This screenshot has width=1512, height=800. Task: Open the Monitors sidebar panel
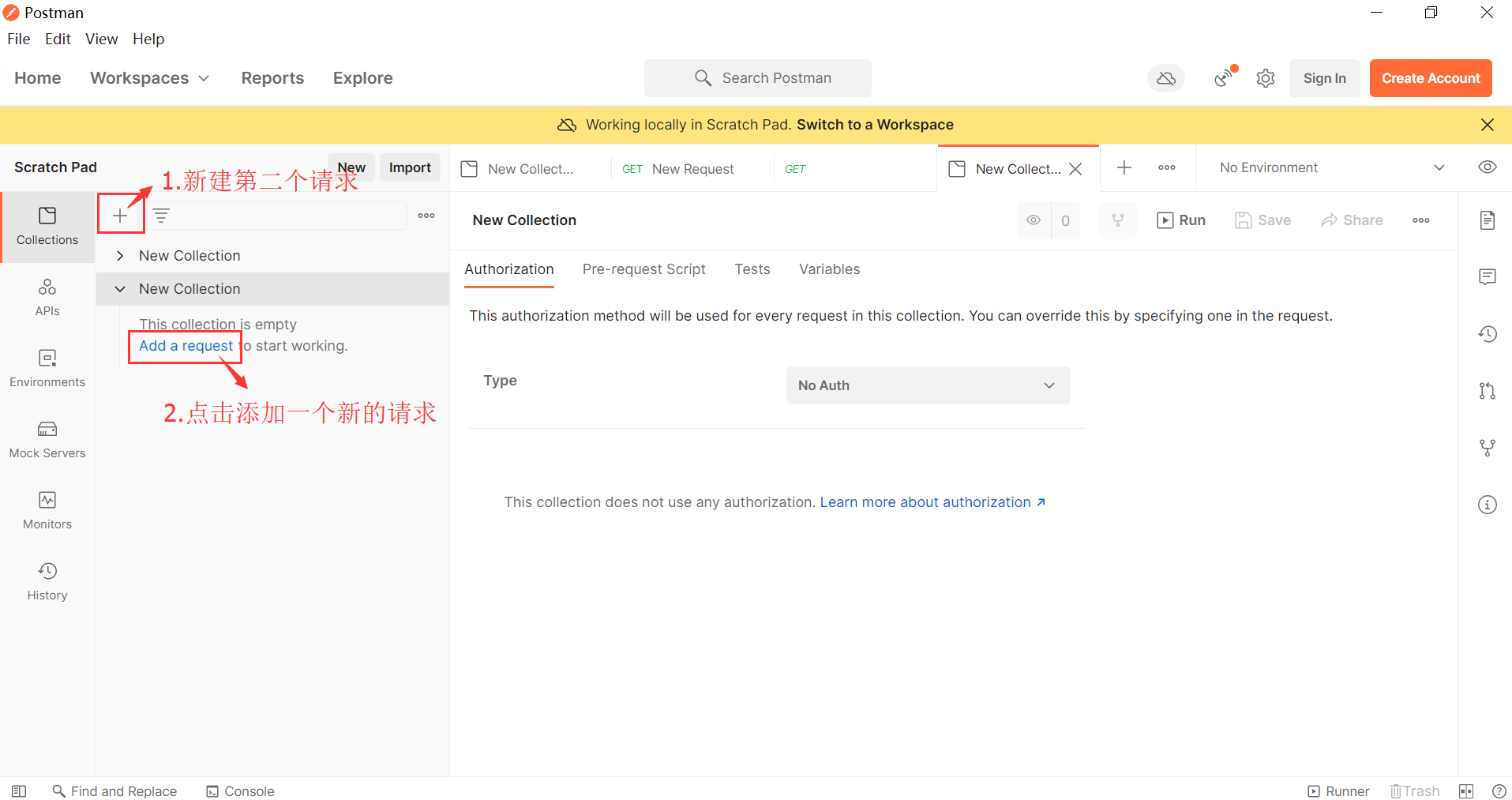[x=47, y=509]
